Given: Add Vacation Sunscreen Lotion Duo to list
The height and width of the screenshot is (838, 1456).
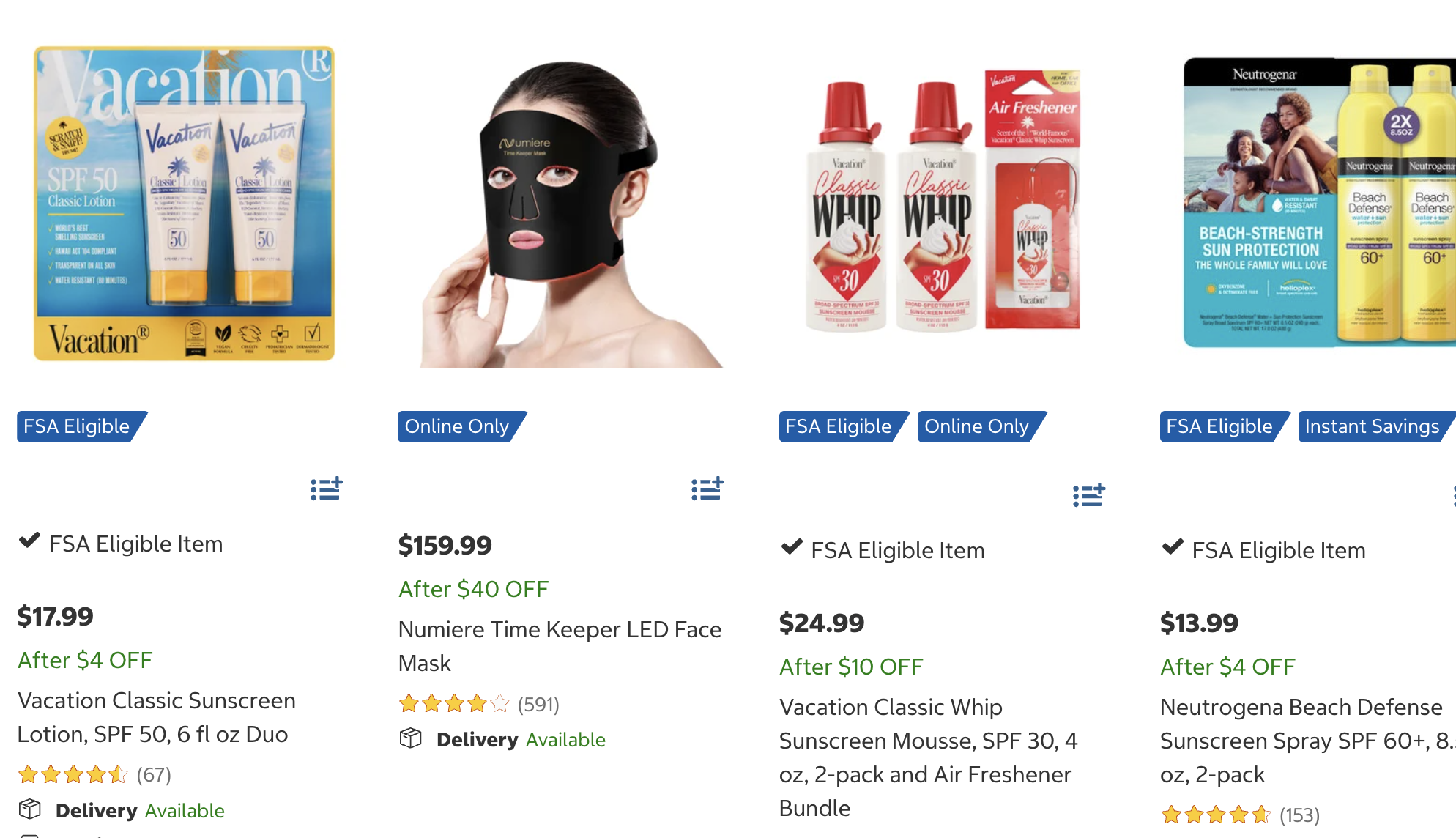Looking at the screenshot, I should (x=327, y=489).
